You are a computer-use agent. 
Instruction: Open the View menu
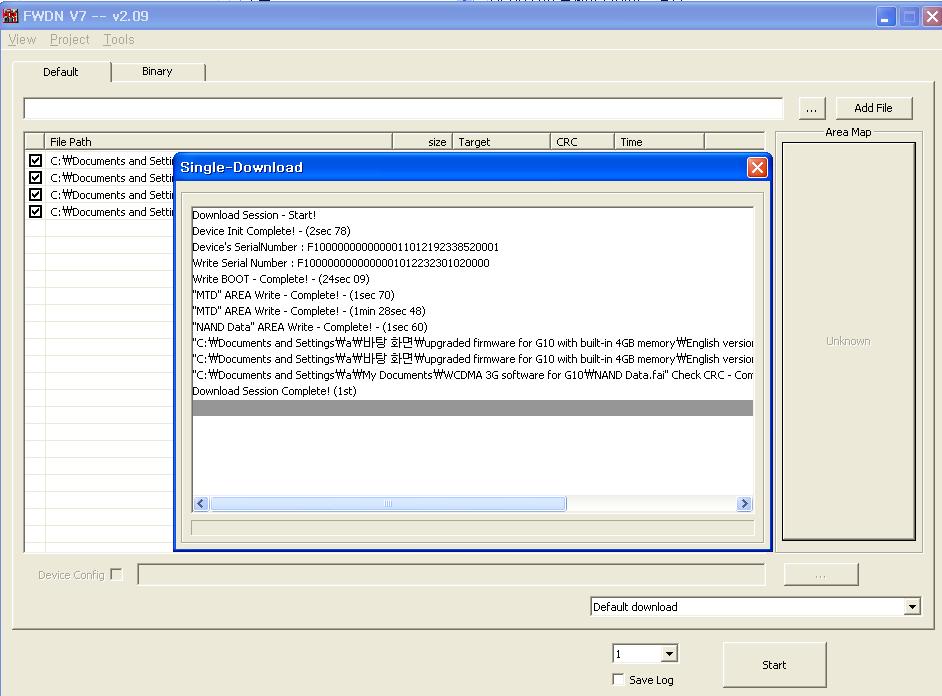coord(22,40)
